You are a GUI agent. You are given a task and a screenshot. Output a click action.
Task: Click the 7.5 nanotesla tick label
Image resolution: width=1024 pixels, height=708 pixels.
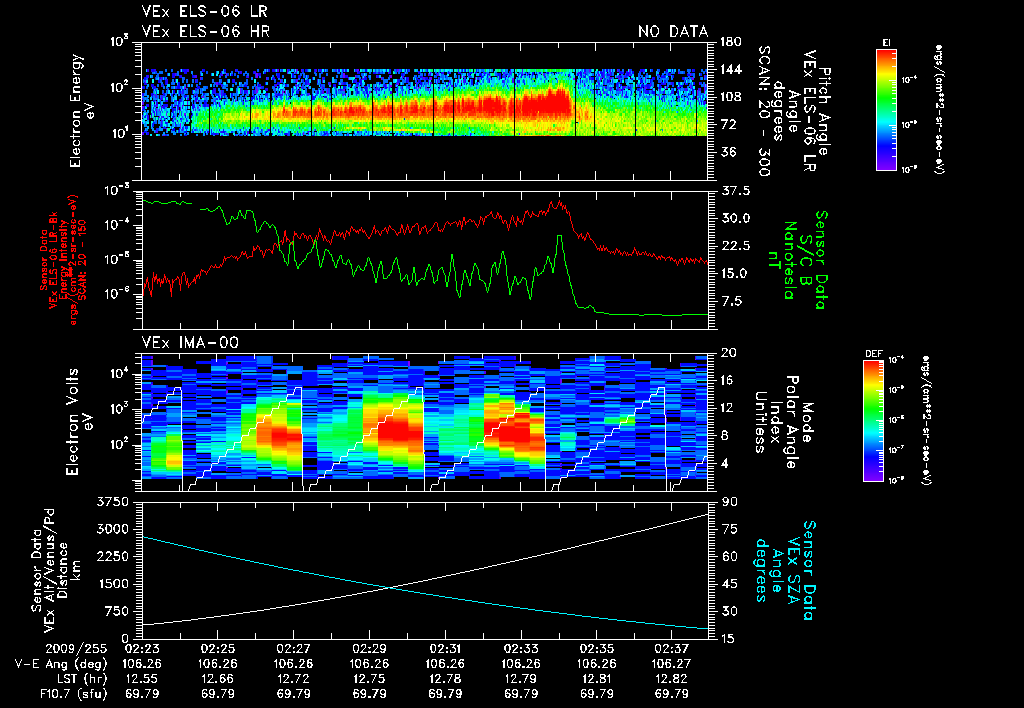point(731,301)
